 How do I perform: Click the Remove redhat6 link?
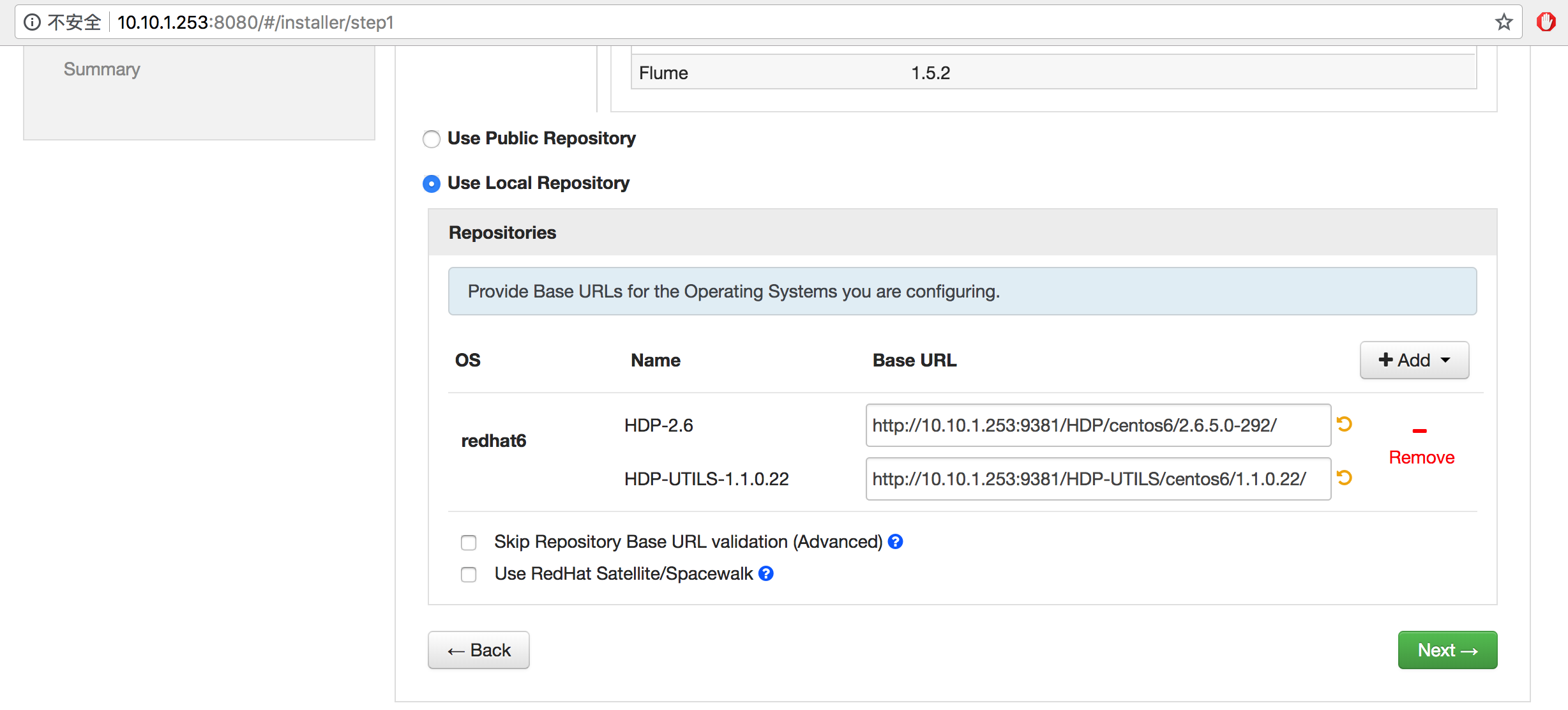point(1421,457)
